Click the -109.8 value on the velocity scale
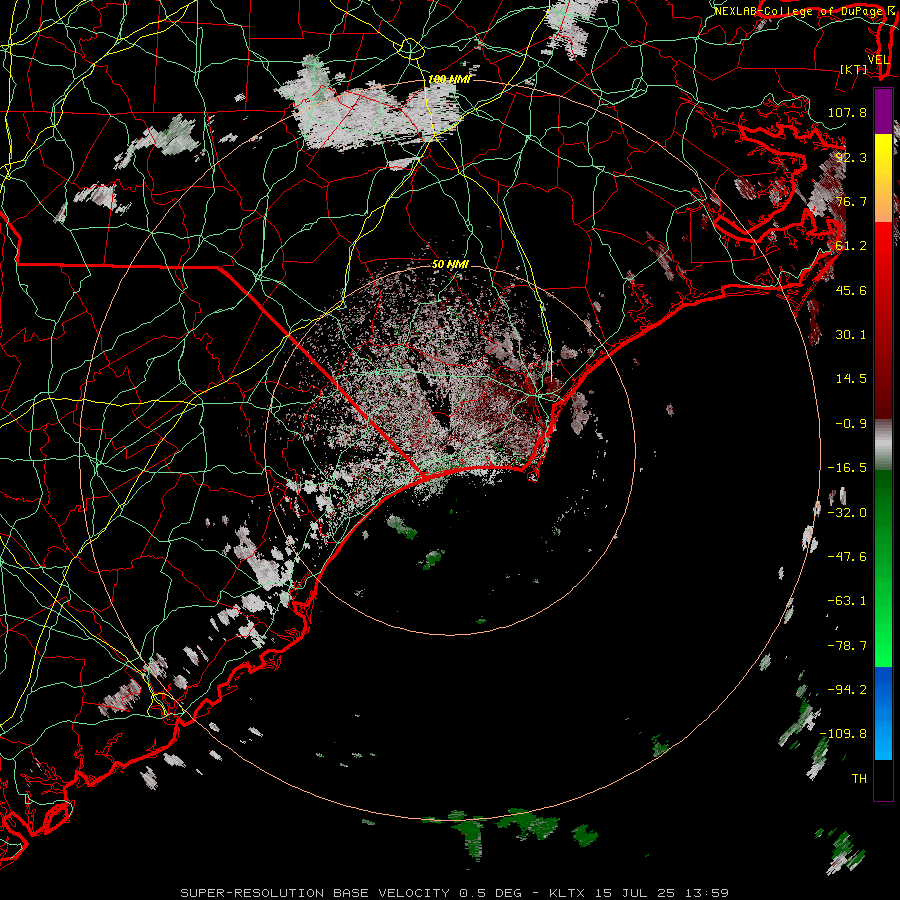 coord(843,734)
